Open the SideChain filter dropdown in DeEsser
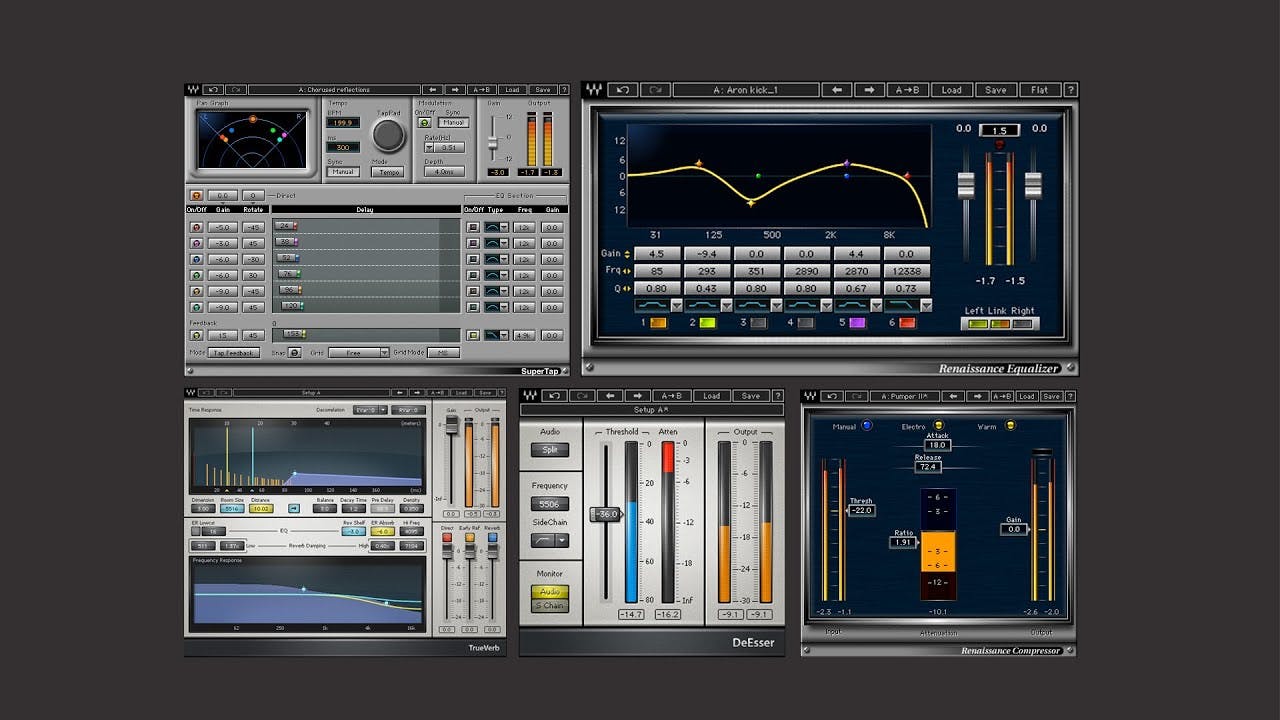Viewport: 1280px width, 720px height. (x=562, y=540)
